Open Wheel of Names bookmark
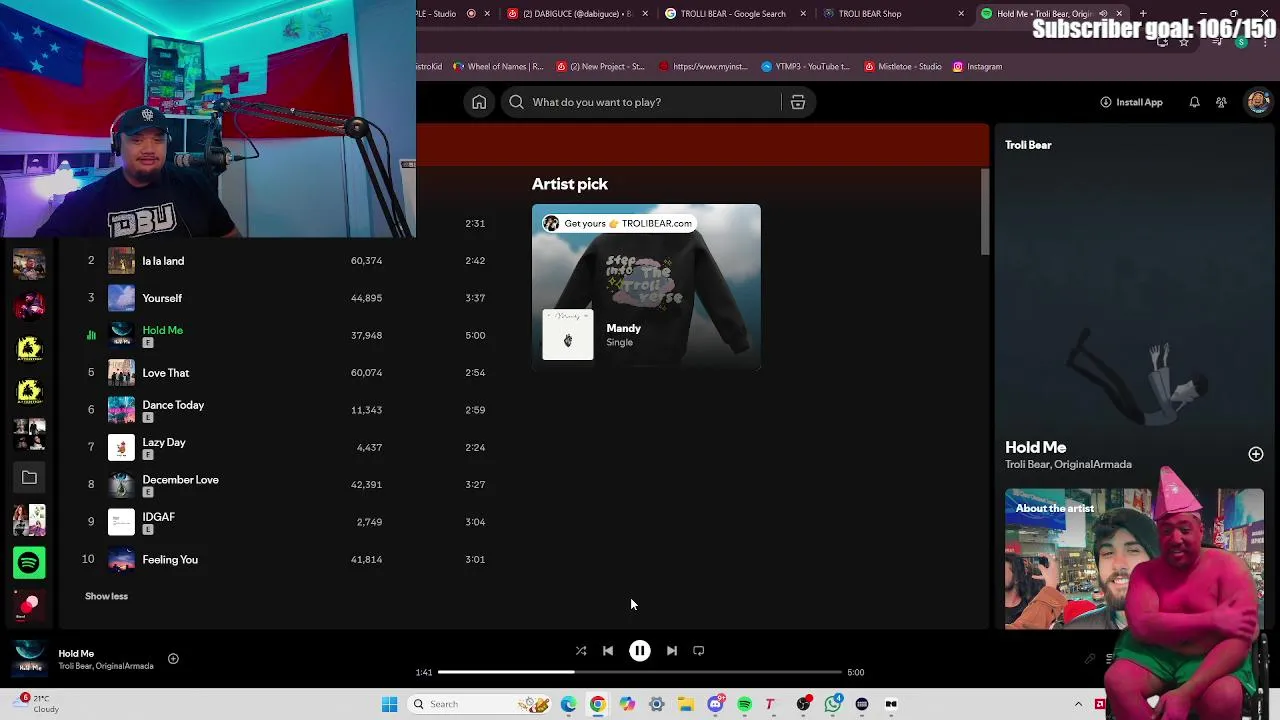The width and height of the screenshot is (1280, 720). click(498, 67)
